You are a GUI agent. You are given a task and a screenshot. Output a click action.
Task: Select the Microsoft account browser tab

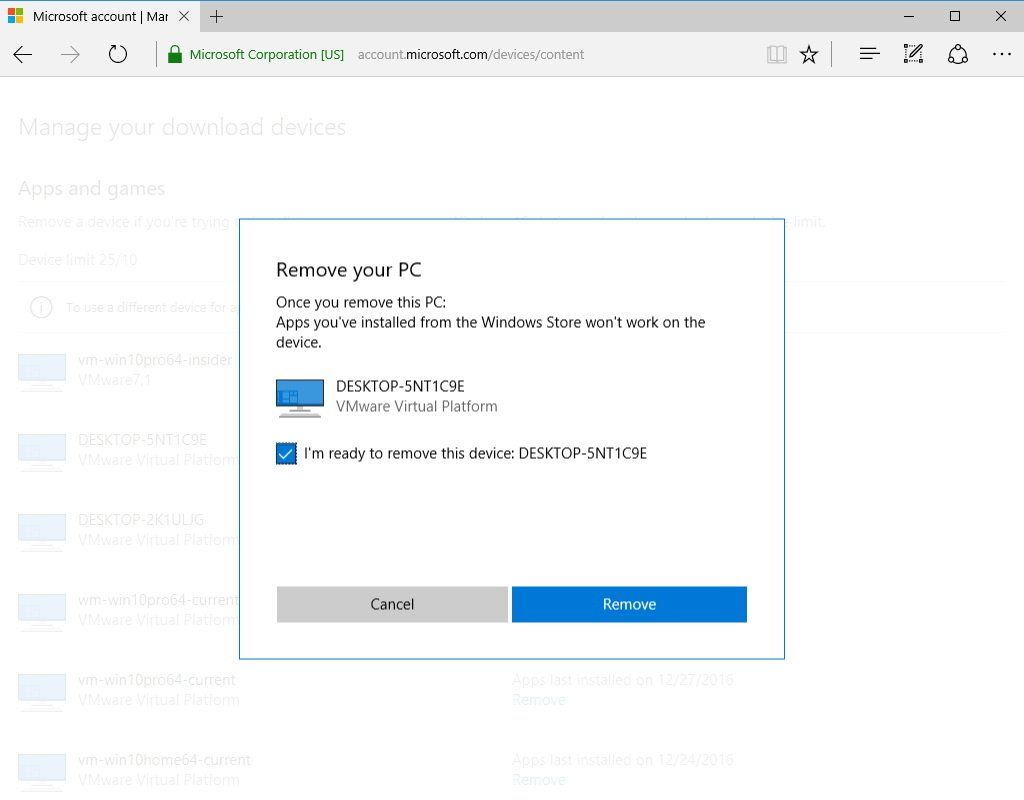95,16
